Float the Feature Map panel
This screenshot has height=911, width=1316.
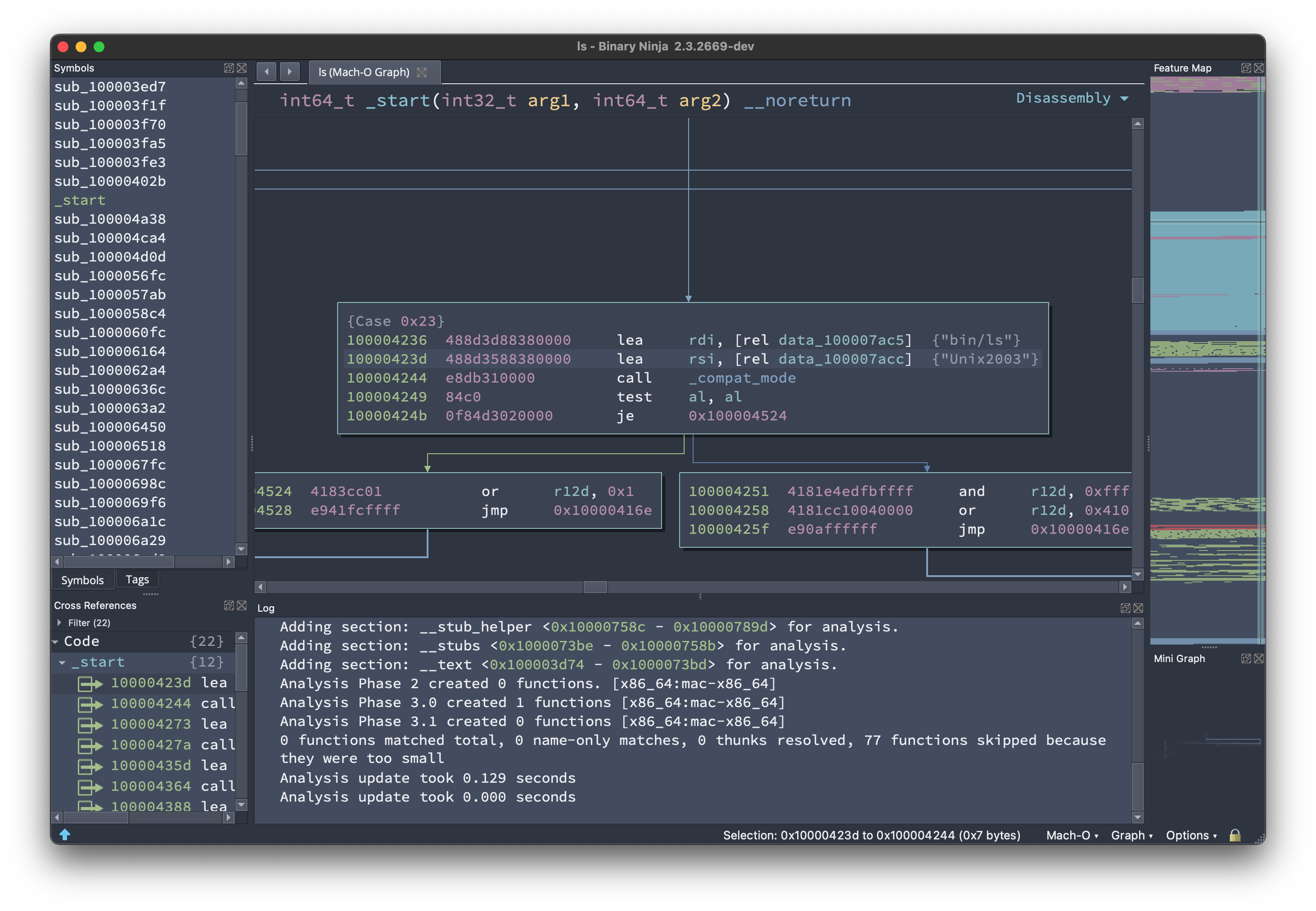click(x=1246, y=68)
